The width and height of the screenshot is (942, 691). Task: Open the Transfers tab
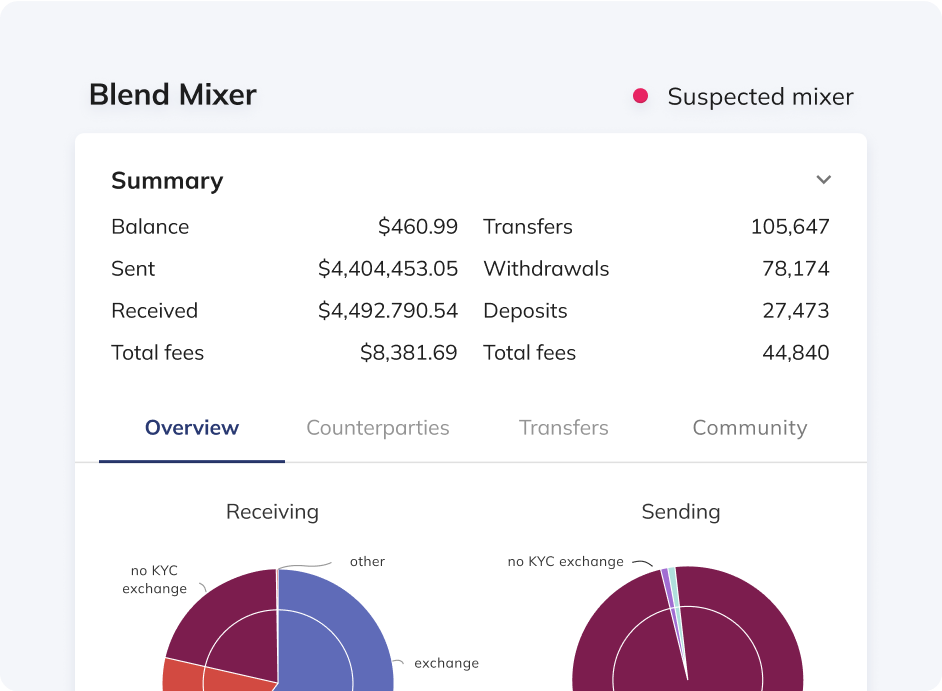coord(563,428)
